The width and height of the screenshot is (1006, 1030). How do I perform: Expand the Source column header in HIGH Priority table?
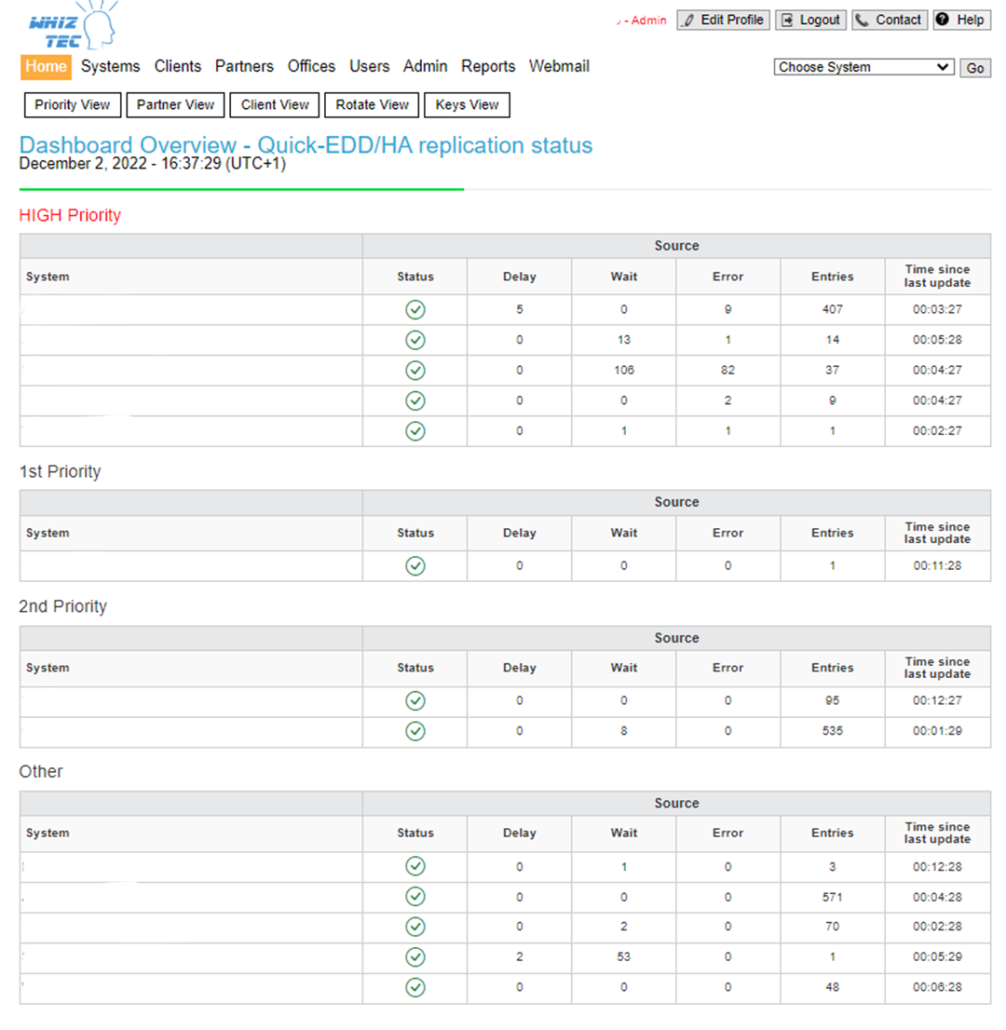[x=676, y=245]
